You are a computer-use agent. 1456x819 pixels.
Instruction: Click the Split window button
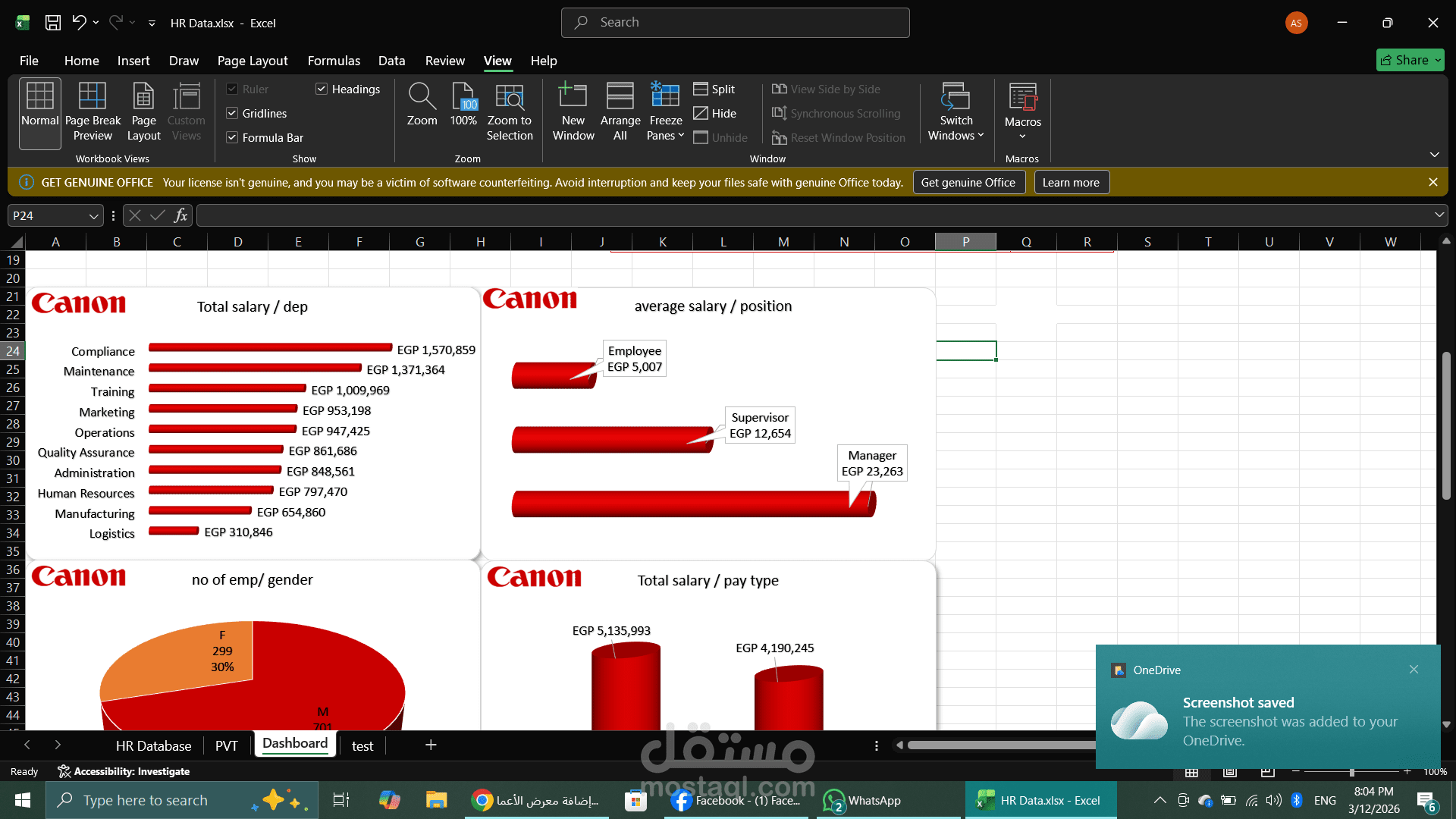coord(714,89)
